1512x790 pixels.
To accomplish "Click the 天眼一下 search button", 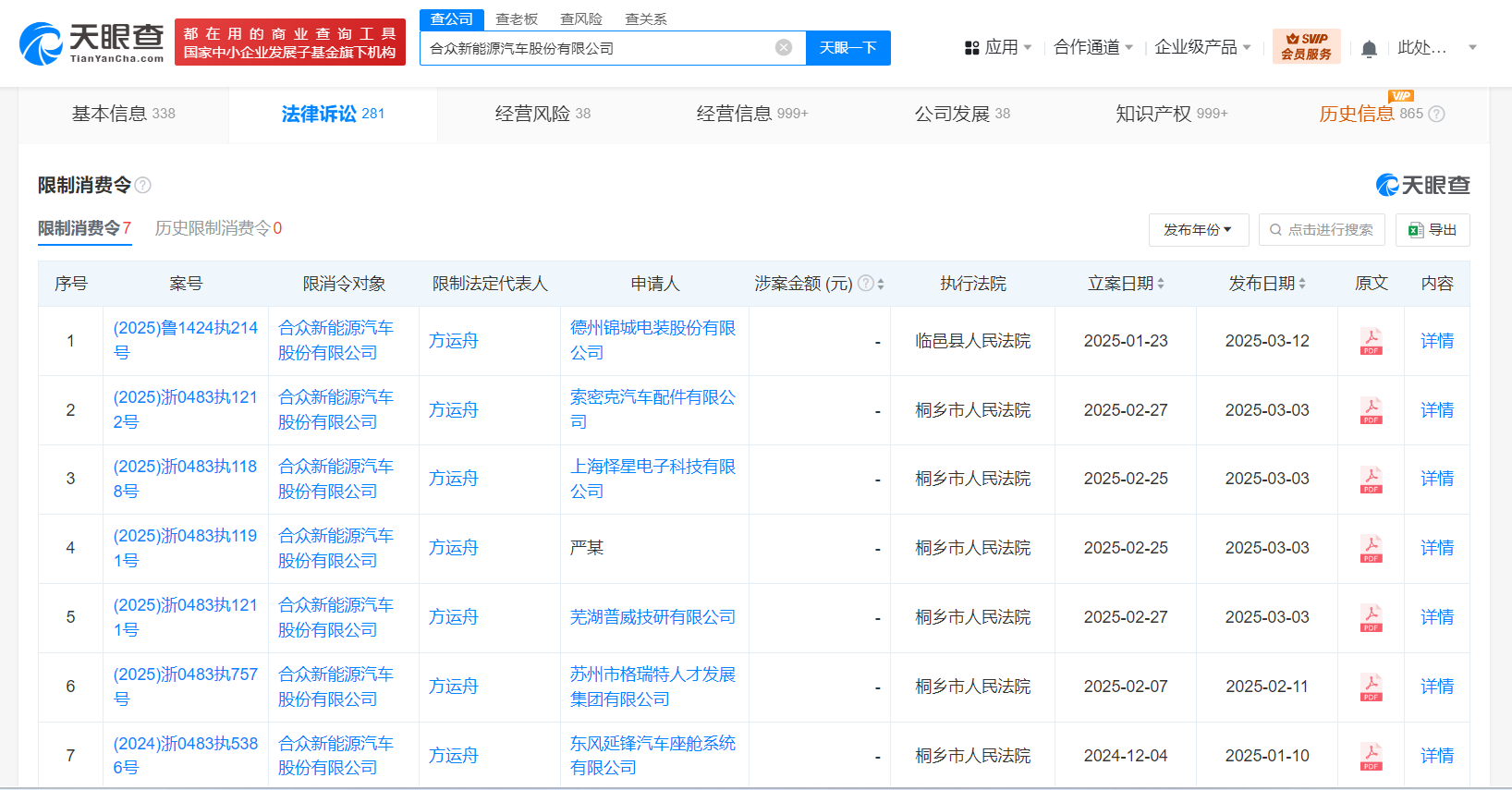I will 847,48.
